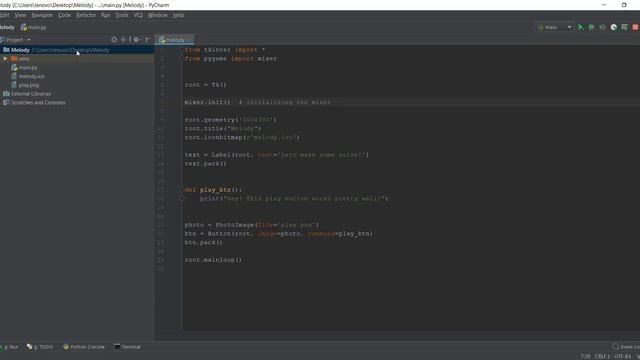
Task: Open the Code menu
Action: tap(64, 15)
